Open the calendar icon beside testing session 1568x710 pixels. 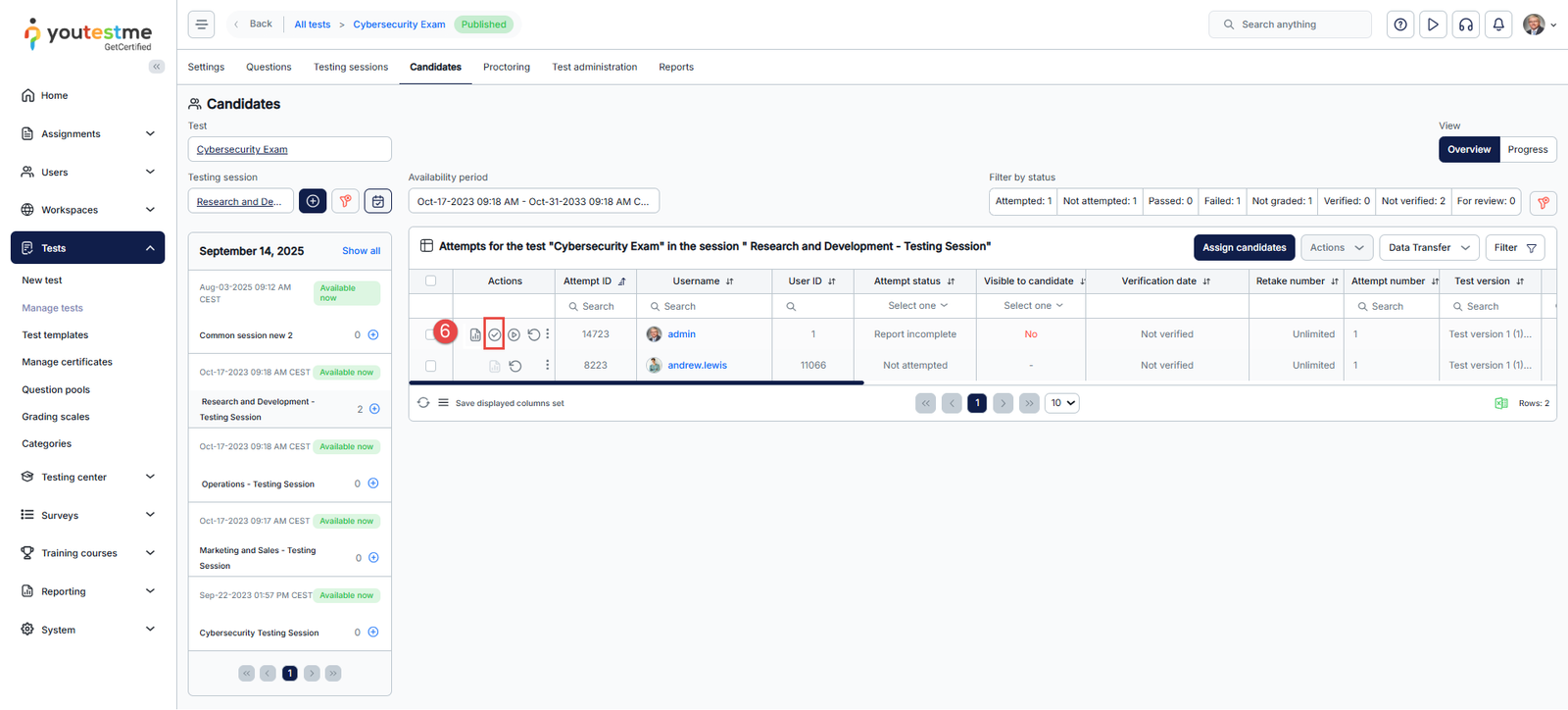click(378, 201)
